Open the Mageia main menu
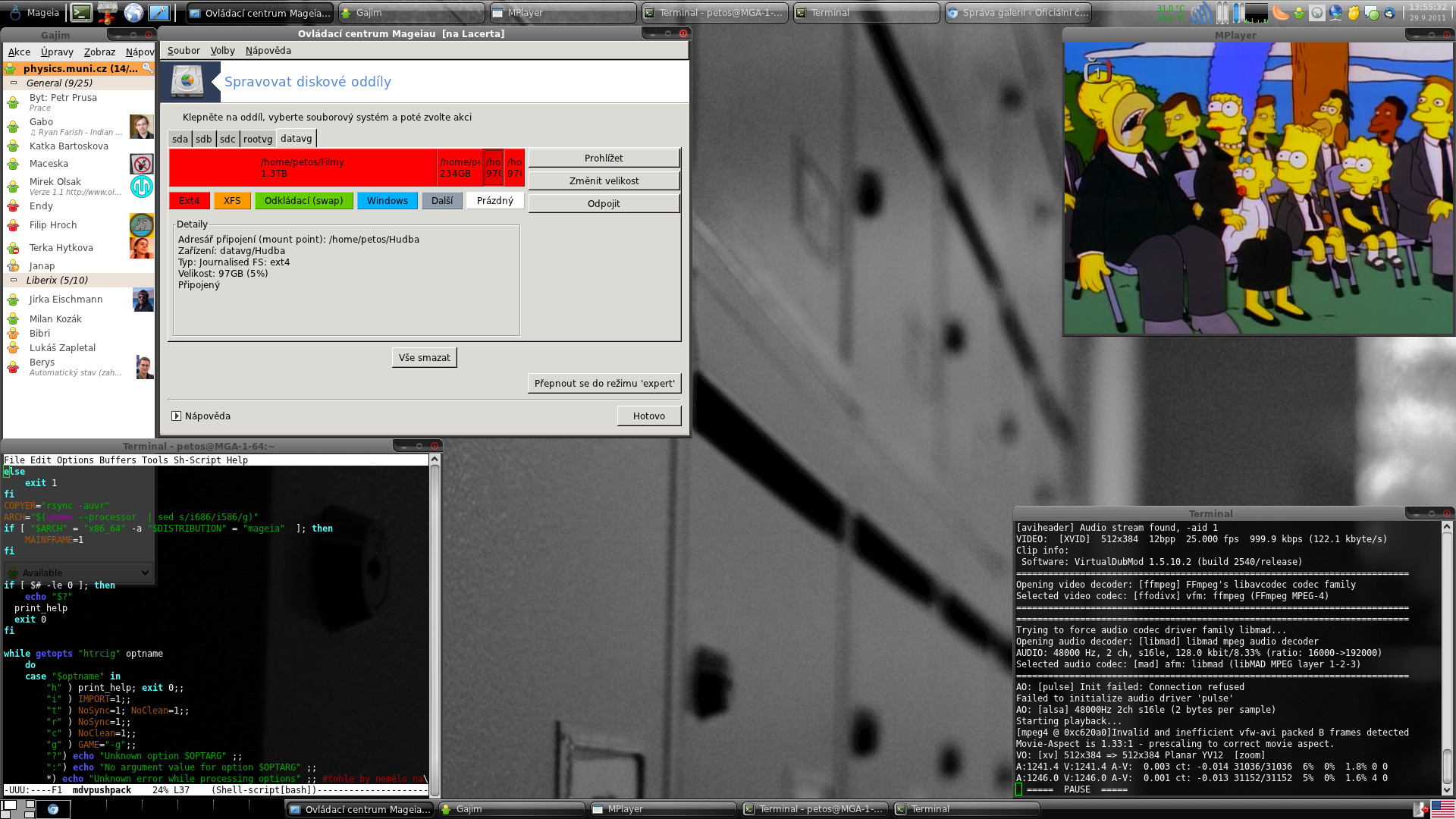The width and height of the screenshot is (1456, 819). click(x=34, y=12)
